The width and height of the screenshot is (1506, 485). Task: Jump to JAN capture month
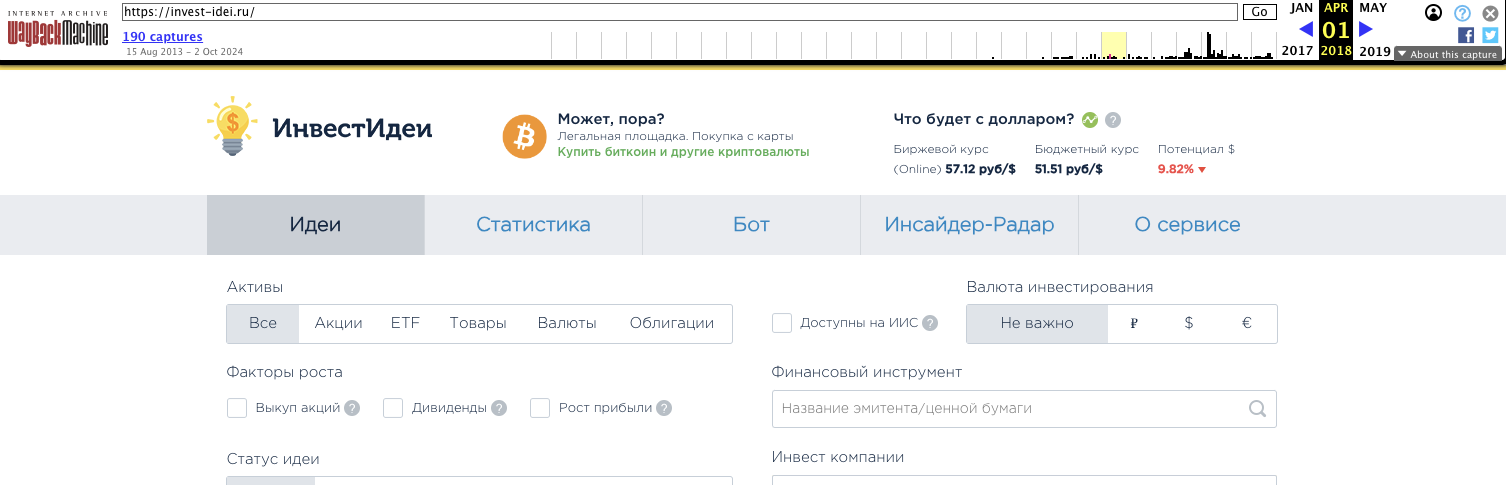(1301, 8)
